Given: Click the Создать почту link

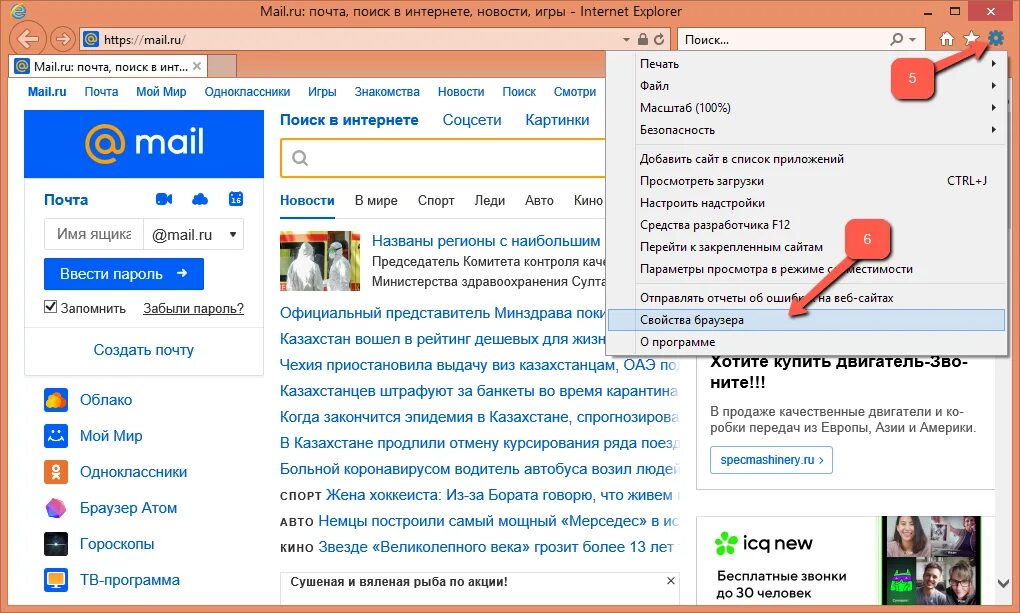Looking at the screenshot, I should tap(144, 350).
